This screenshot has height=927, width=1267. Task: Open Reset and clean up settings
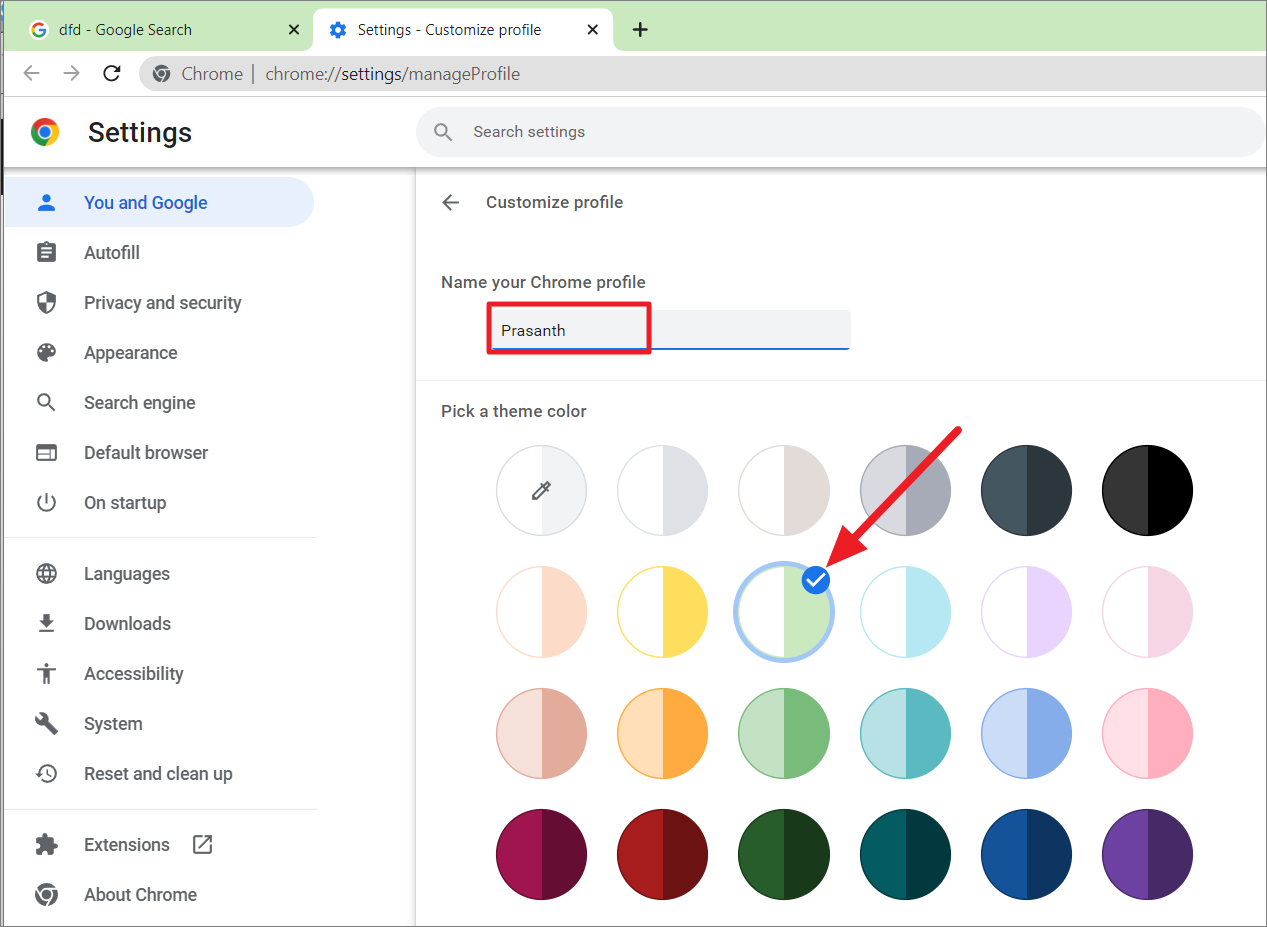159,773
